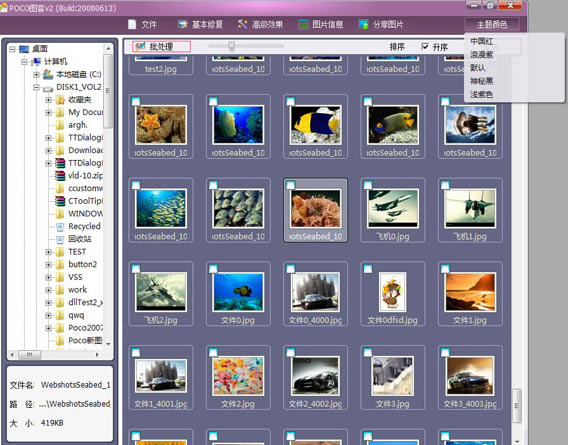
Task: Select the jellyfish photo thumbnail
Action: 470,125
